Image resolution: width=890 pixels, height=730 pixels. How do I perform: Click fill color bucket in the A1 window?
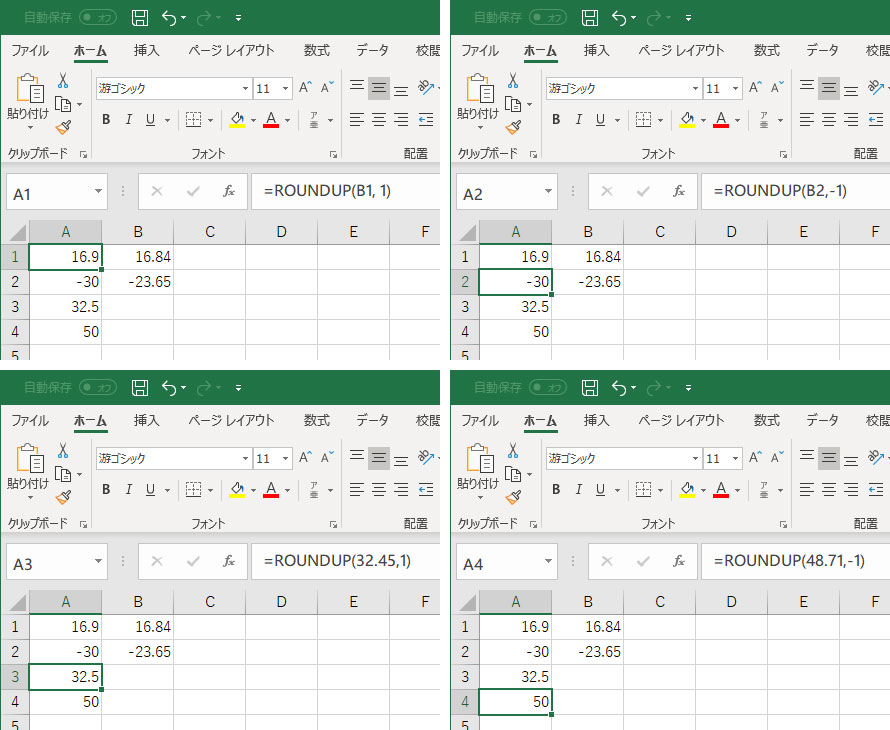click(x=237, y=120)
